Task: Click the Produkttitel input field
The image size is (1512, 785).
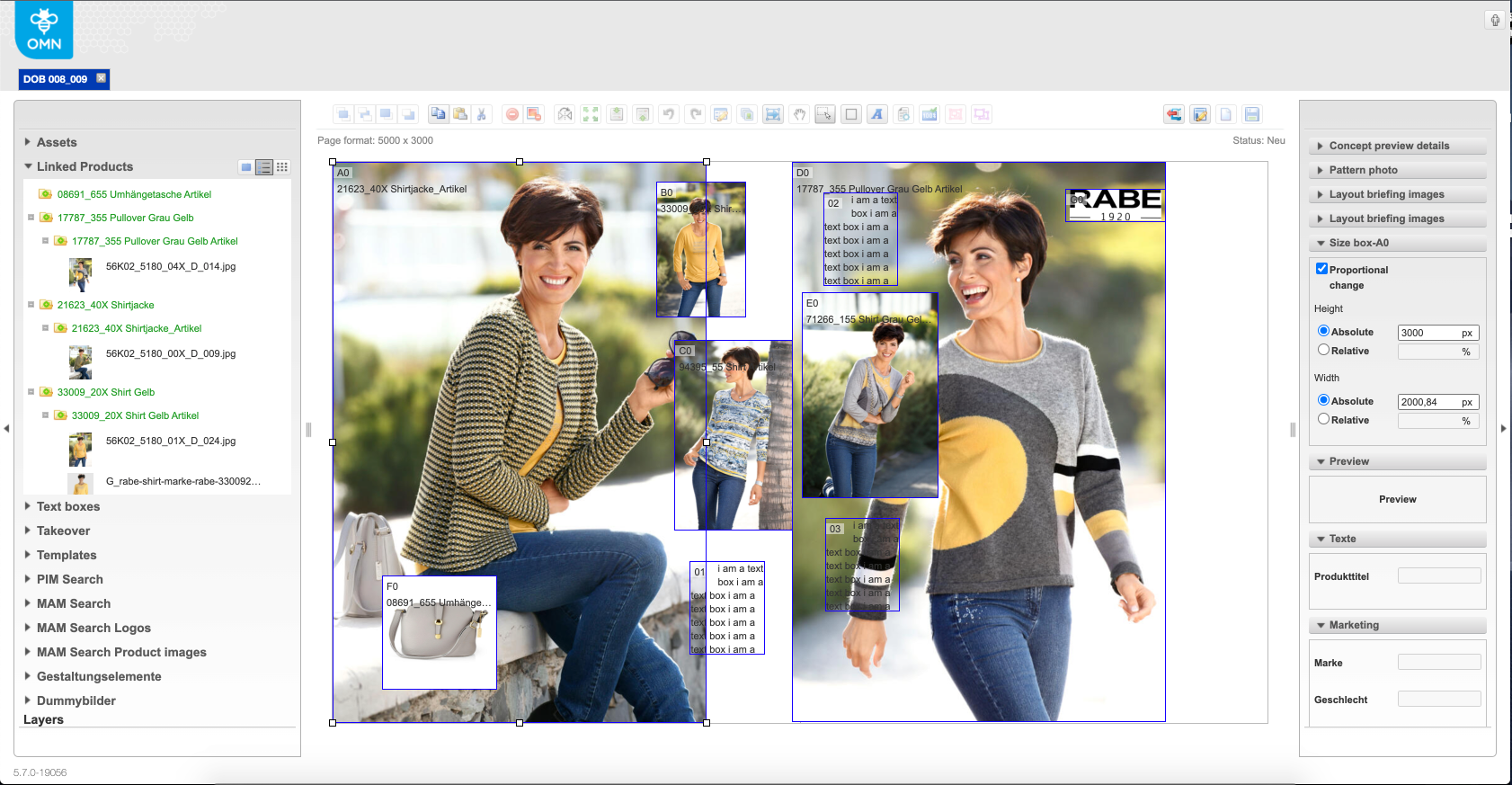Action: point(1438,575)
